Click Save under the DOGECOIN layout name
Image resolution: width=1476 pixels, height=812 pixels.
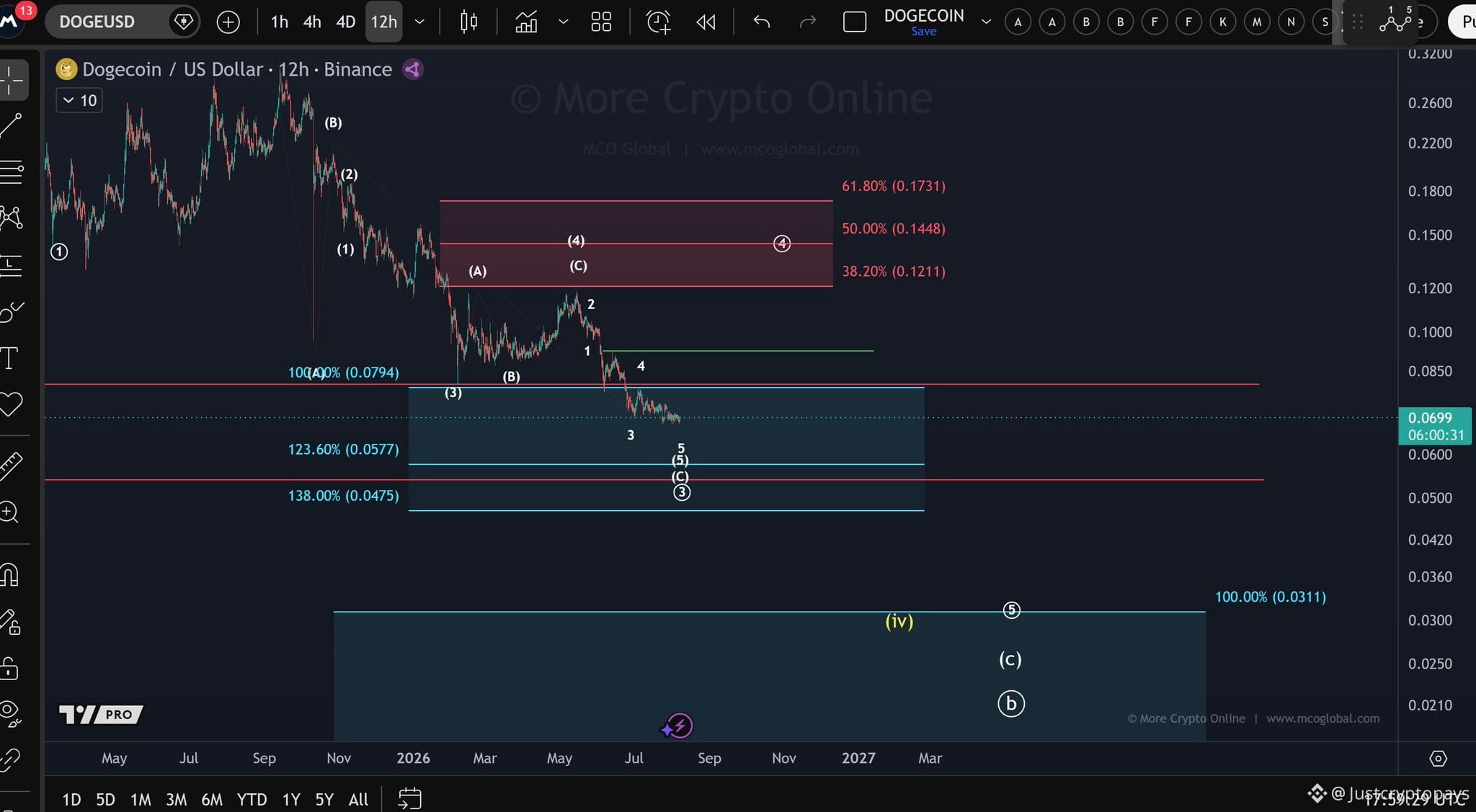(924, 31)
